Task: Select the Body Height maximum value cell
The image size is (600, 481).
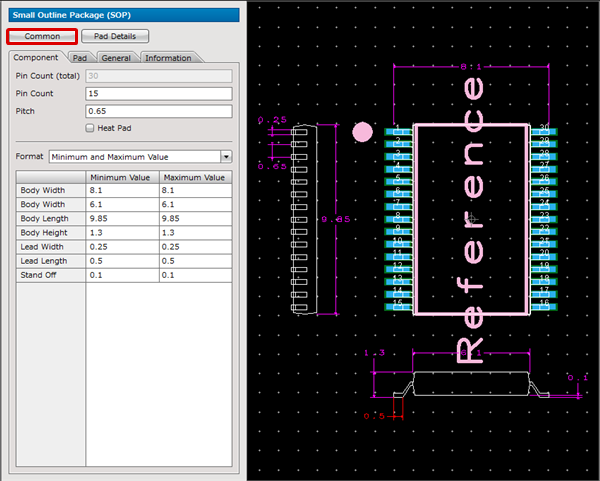Action: click(x=195, y=232)
